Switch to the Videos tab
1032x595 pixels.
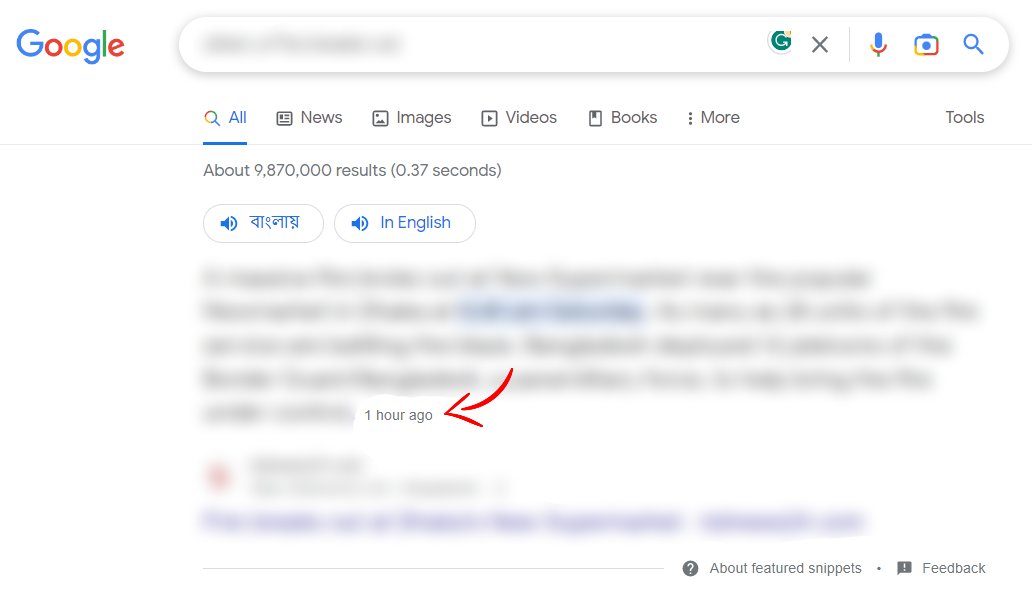click(519, 118)
